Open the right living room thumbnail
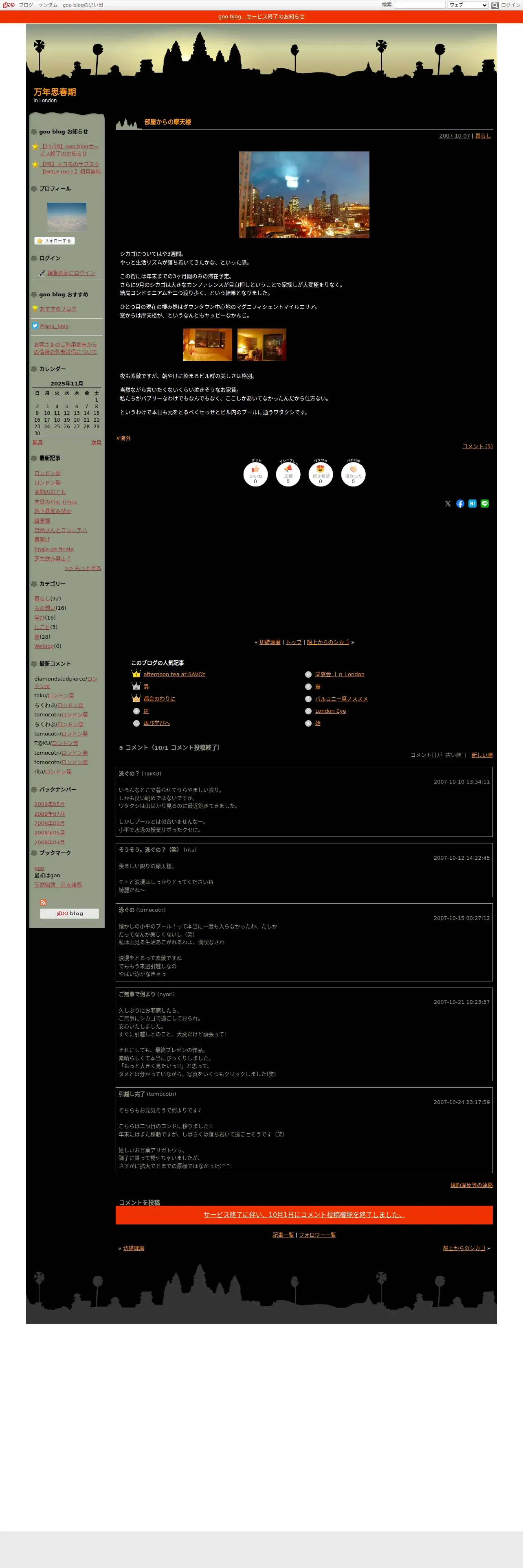The width and height of the screenshot is (523, 1568). pyautogui.click(x=262, y=344)
